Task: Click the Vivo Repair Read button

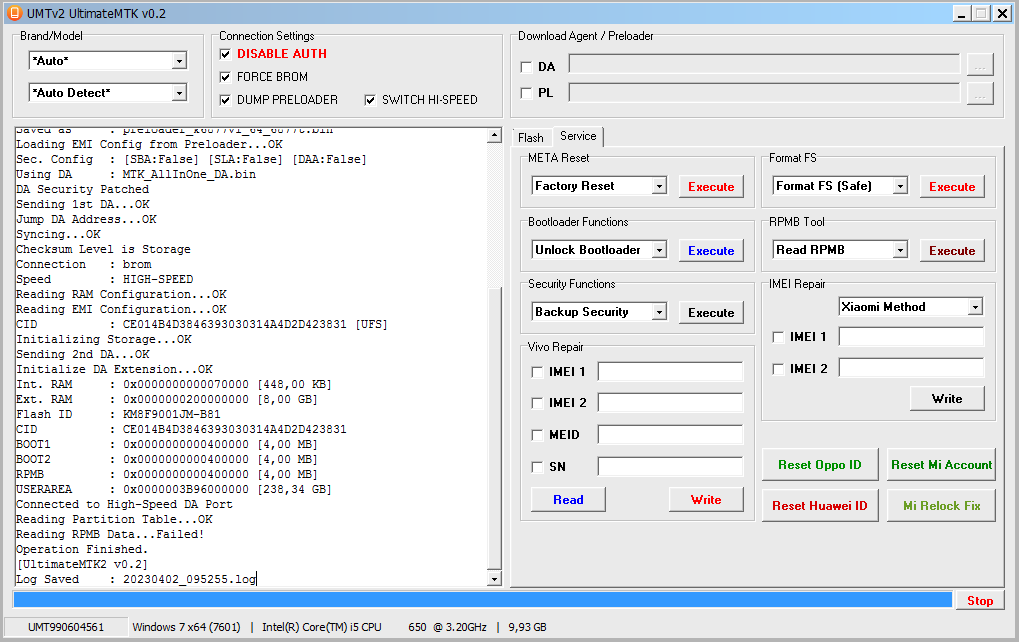Action: tap(568, 500)
